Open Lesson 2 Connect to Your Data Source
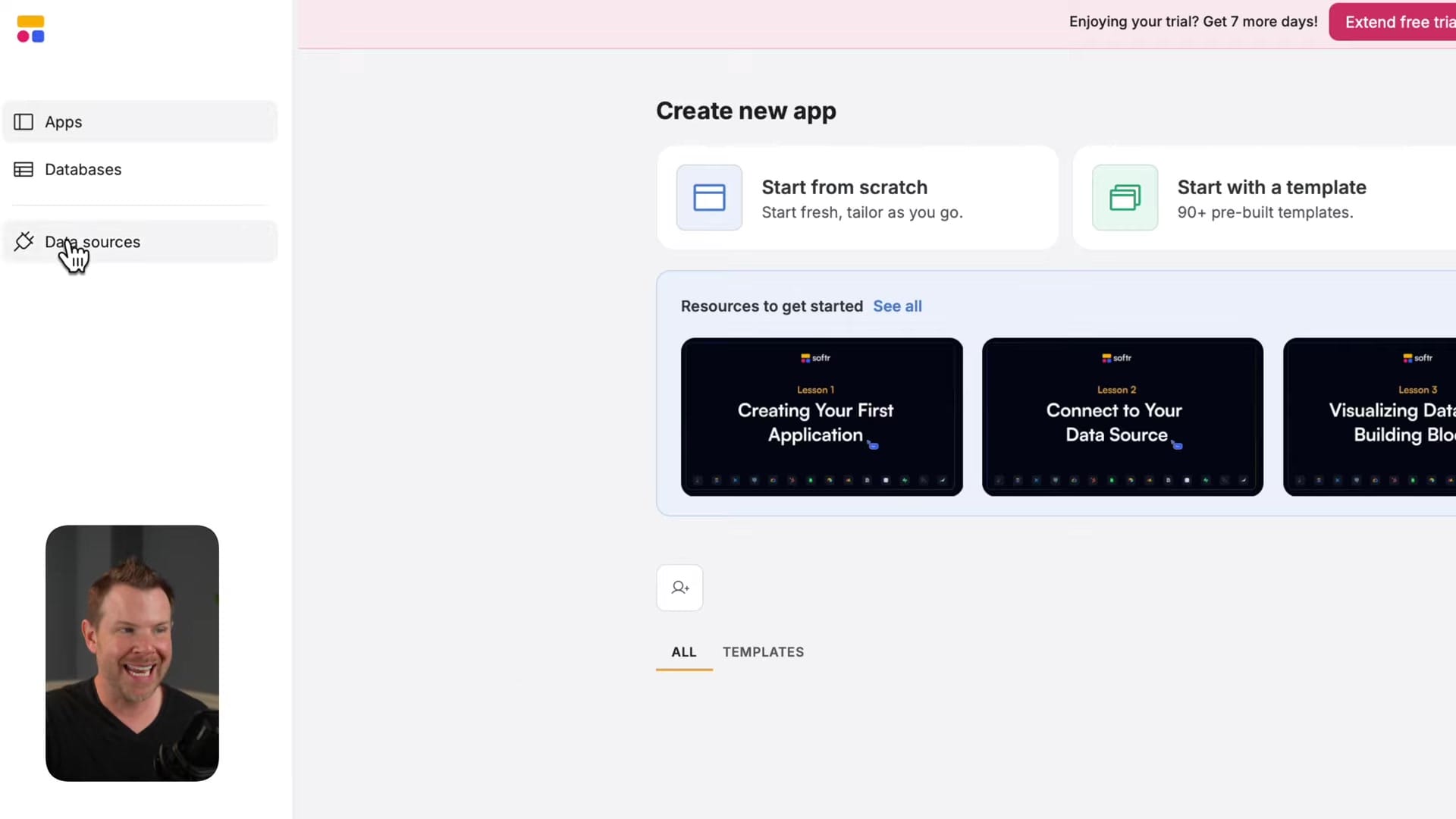 (x=1122, y=417)
